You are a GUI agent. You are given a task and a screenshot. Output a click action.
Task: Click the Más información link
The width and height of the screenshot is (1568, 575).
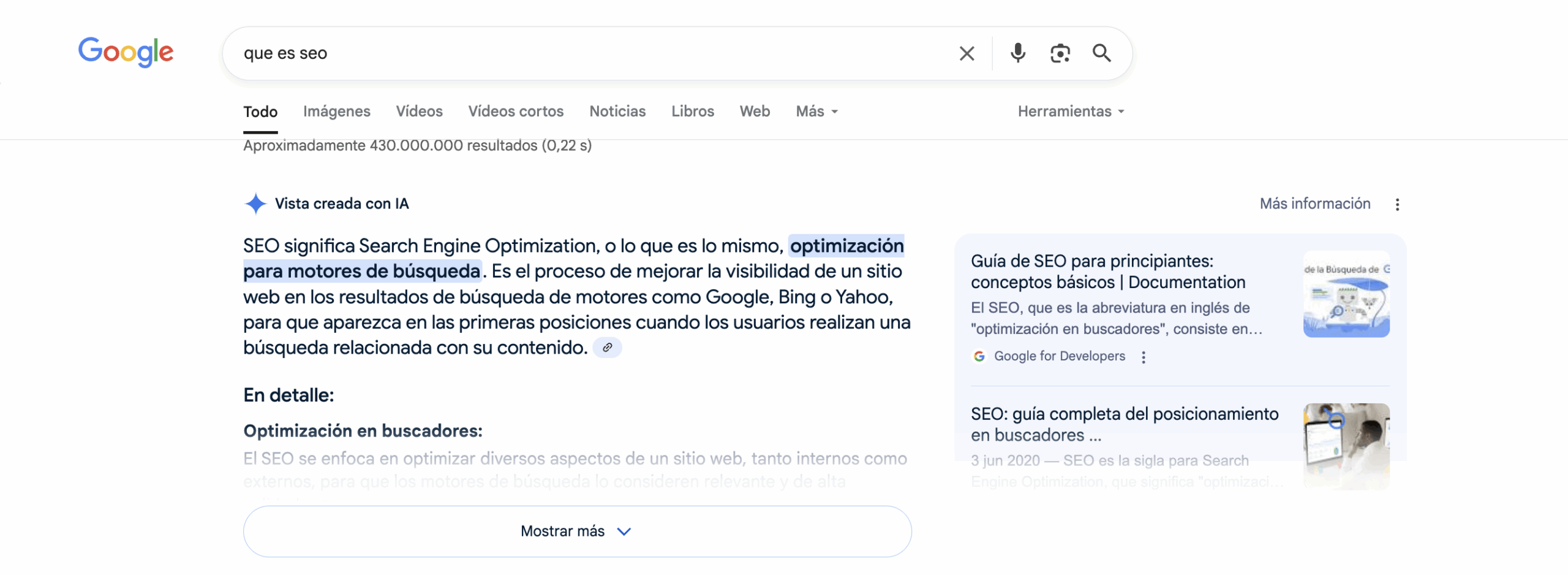(x=1315, y=204)
